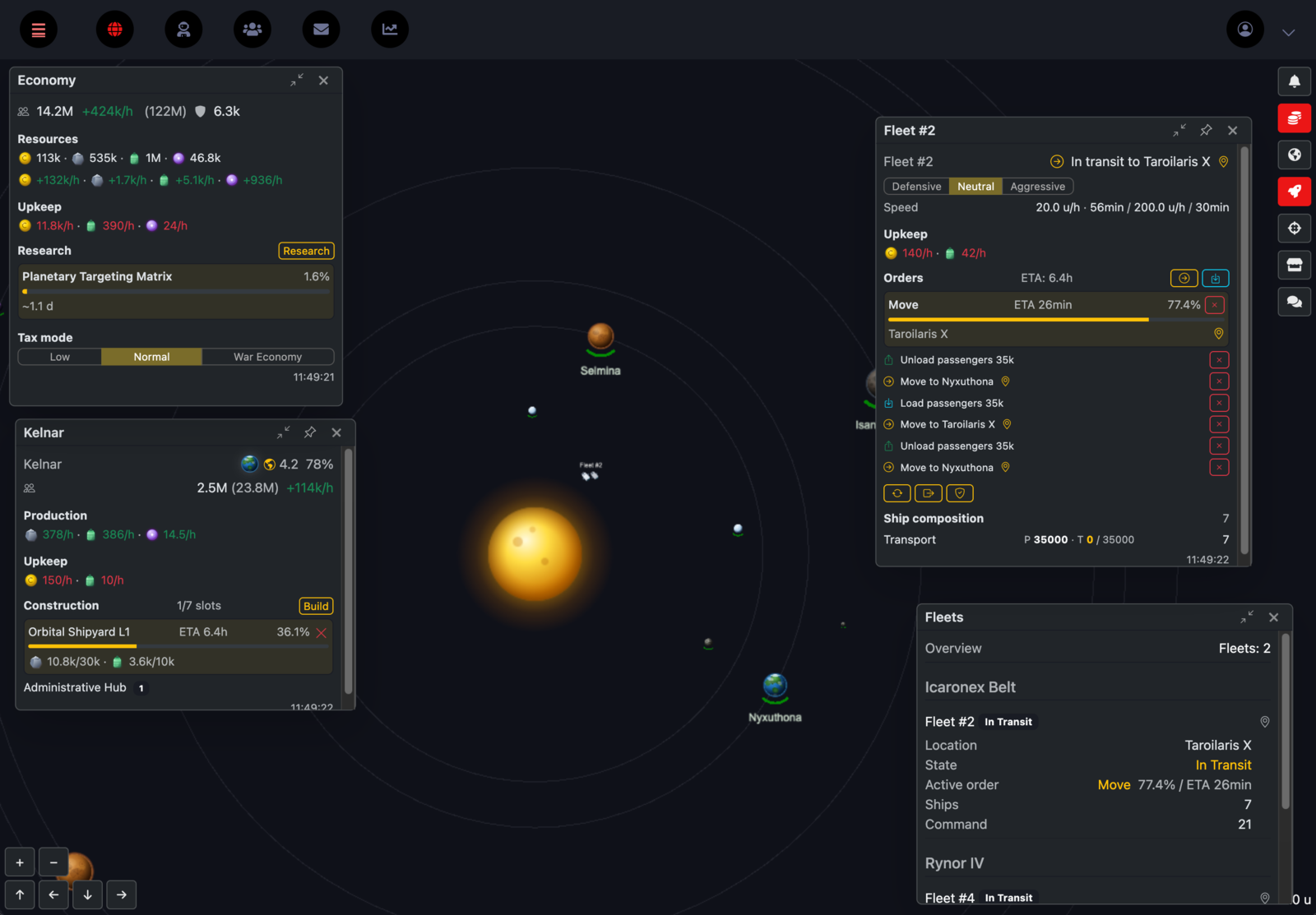Screen dimensions: 1316x915
Task: Close the Fleets panel
Action: click(x=1273, y=617)
